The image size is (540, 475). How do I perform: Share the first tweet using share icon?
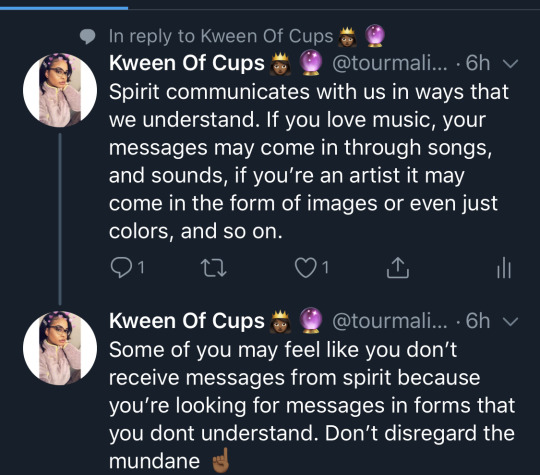point(397,268)
